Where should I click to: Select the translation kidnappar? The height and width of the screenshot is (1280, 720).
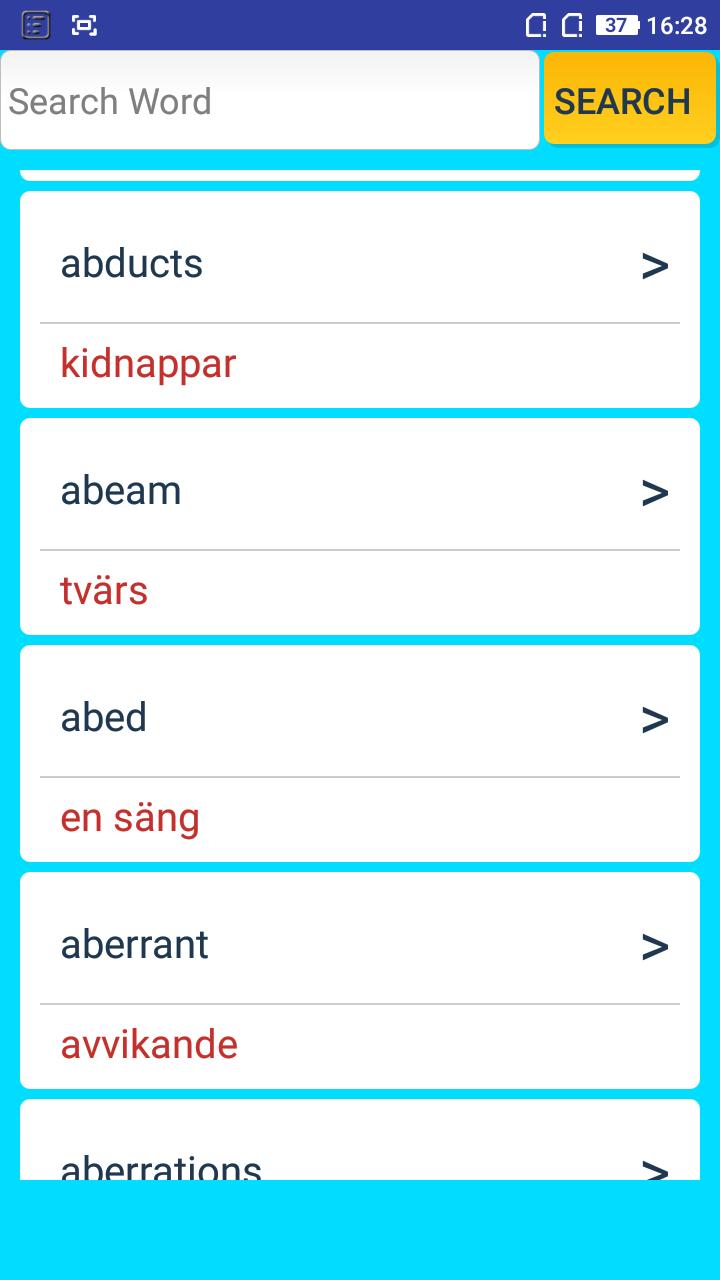(148, 364)
